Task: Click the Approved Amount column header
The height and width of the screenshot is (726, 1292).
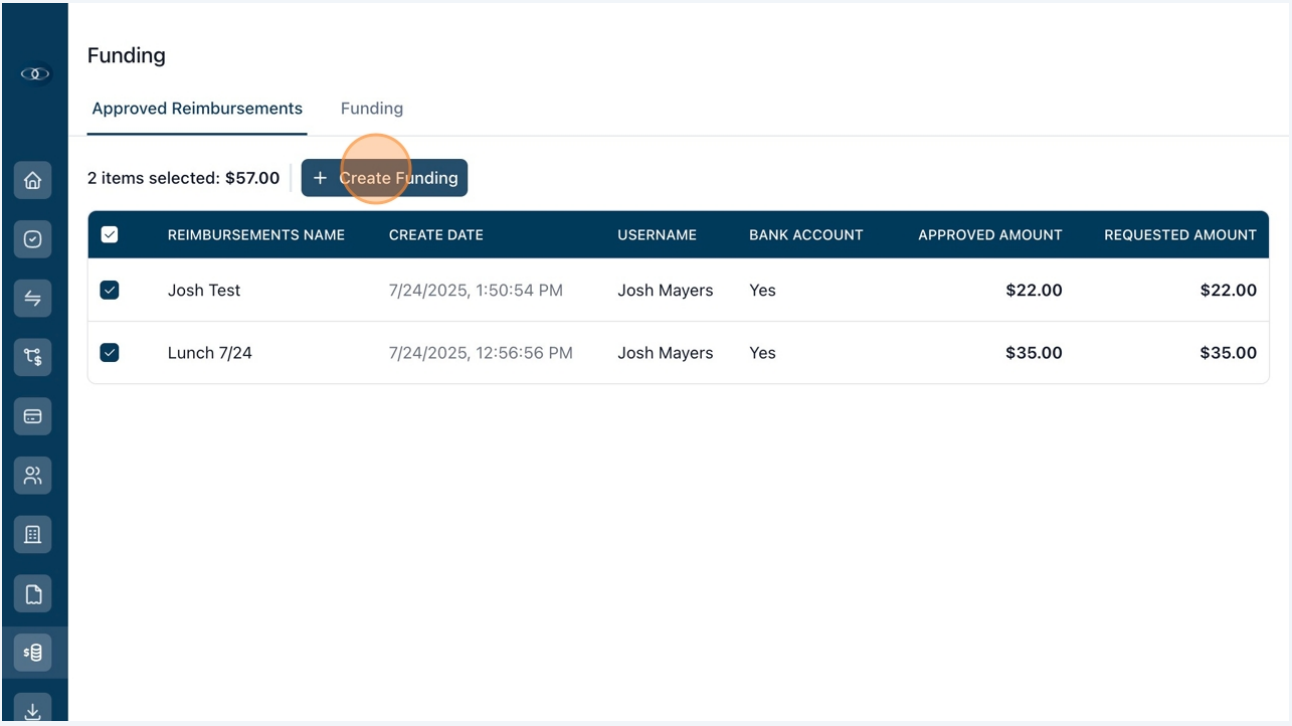Action: click(x=990, y=235)
